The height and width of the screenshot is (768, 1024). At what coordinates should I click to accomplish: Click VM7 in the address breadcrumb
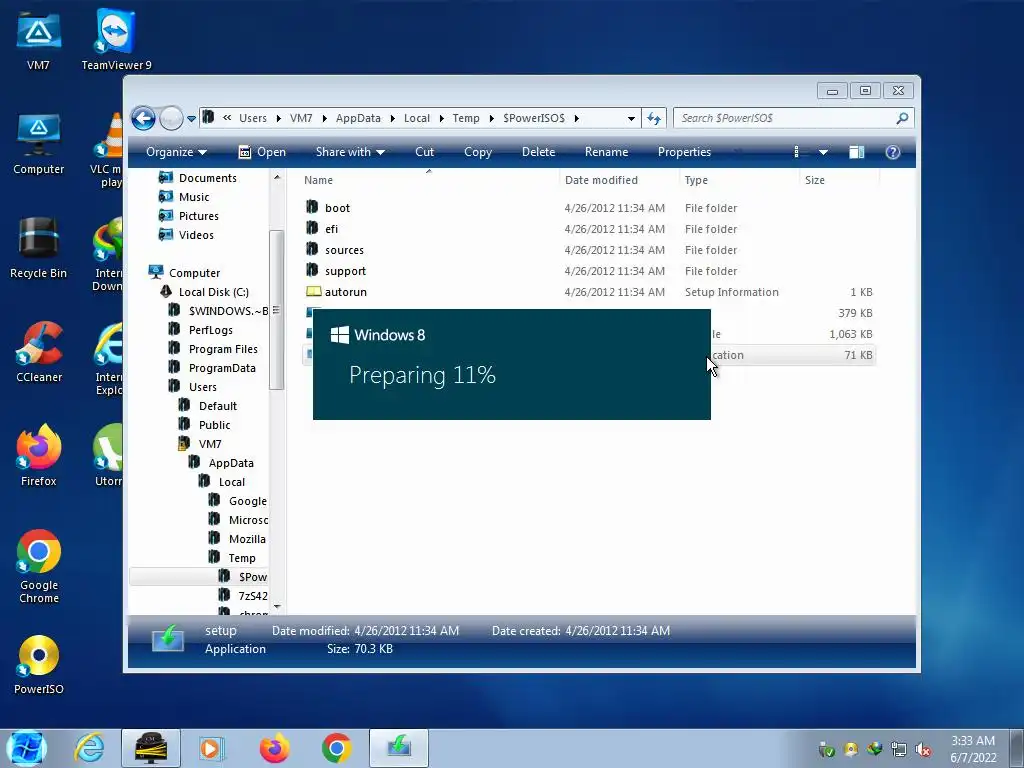coord(301,118)
